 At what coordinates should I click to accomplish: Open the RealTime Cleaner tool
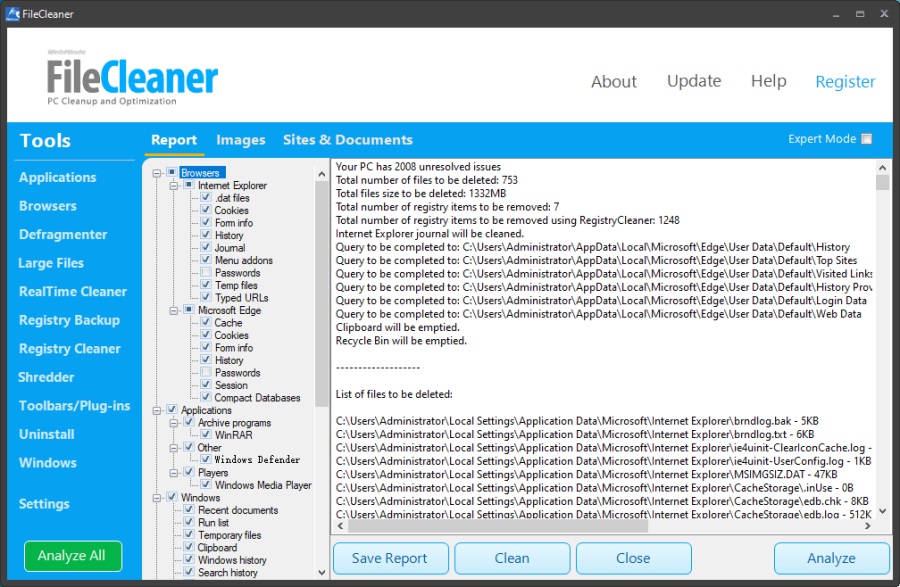[72, 291]
